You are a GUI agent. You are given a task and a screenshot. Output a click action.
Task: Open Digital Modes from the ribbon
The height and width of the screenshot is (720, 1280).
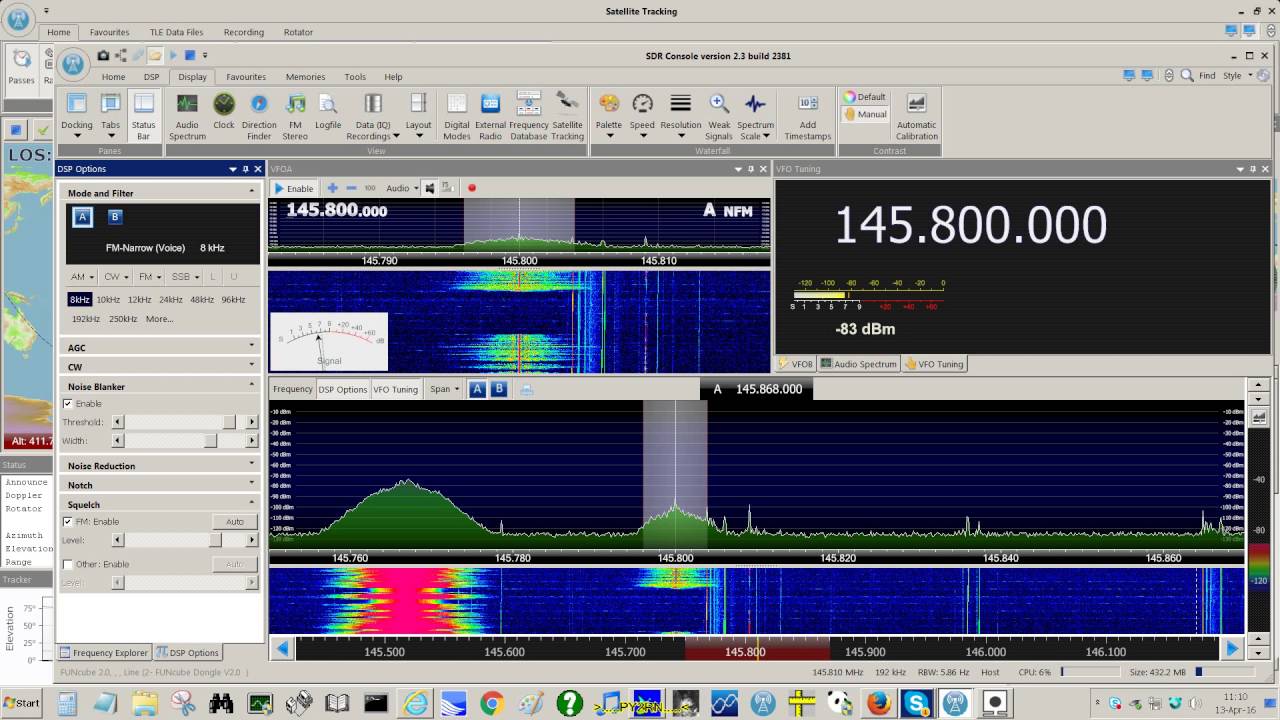(x=457, y=116)
